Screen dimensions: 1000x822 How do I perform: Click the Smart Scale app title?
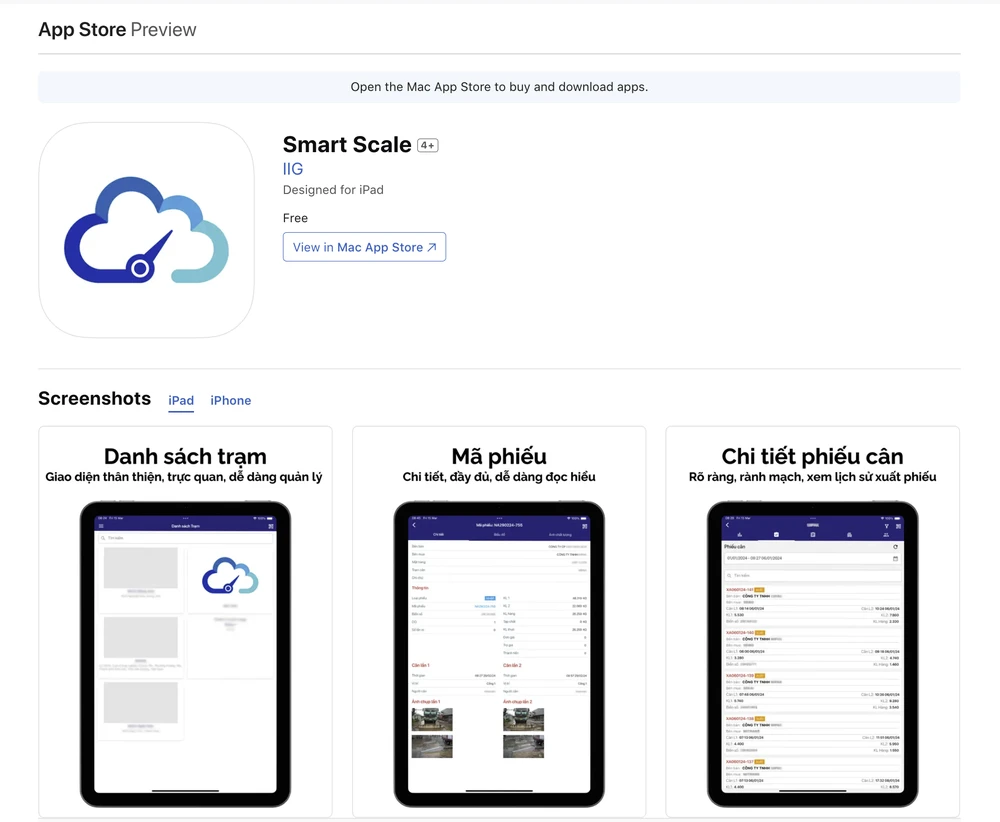point(347,145)
